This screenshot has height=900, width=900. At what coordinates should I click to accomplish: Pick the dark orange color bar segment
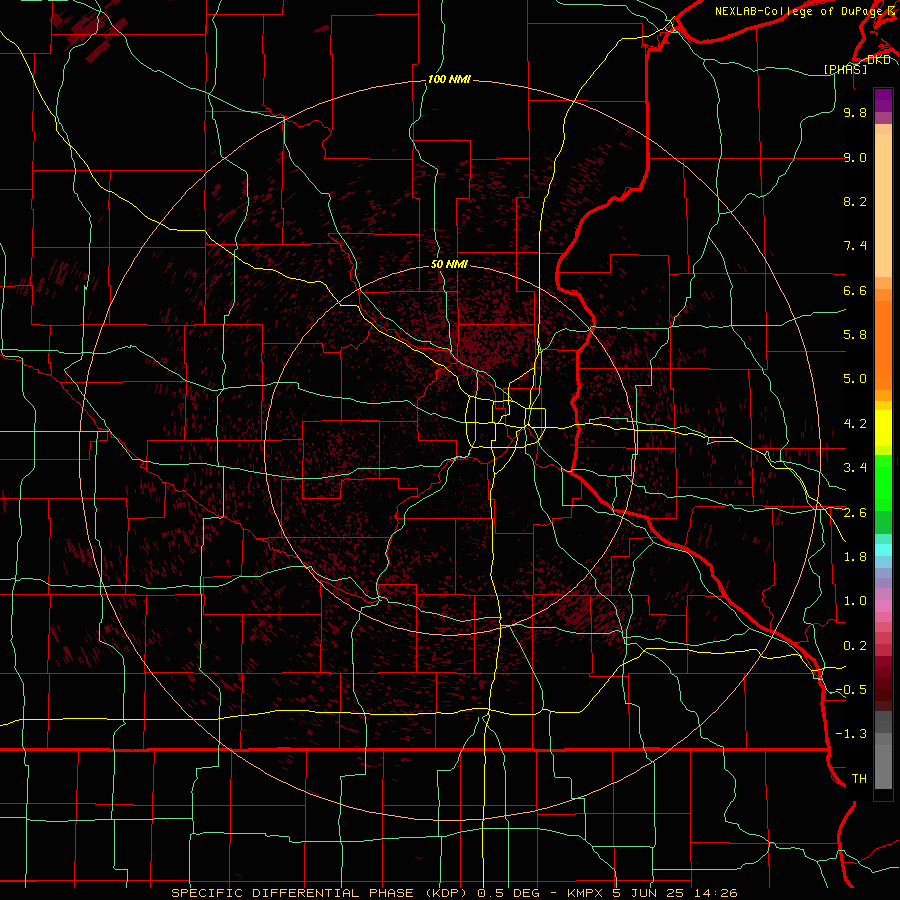883,346
